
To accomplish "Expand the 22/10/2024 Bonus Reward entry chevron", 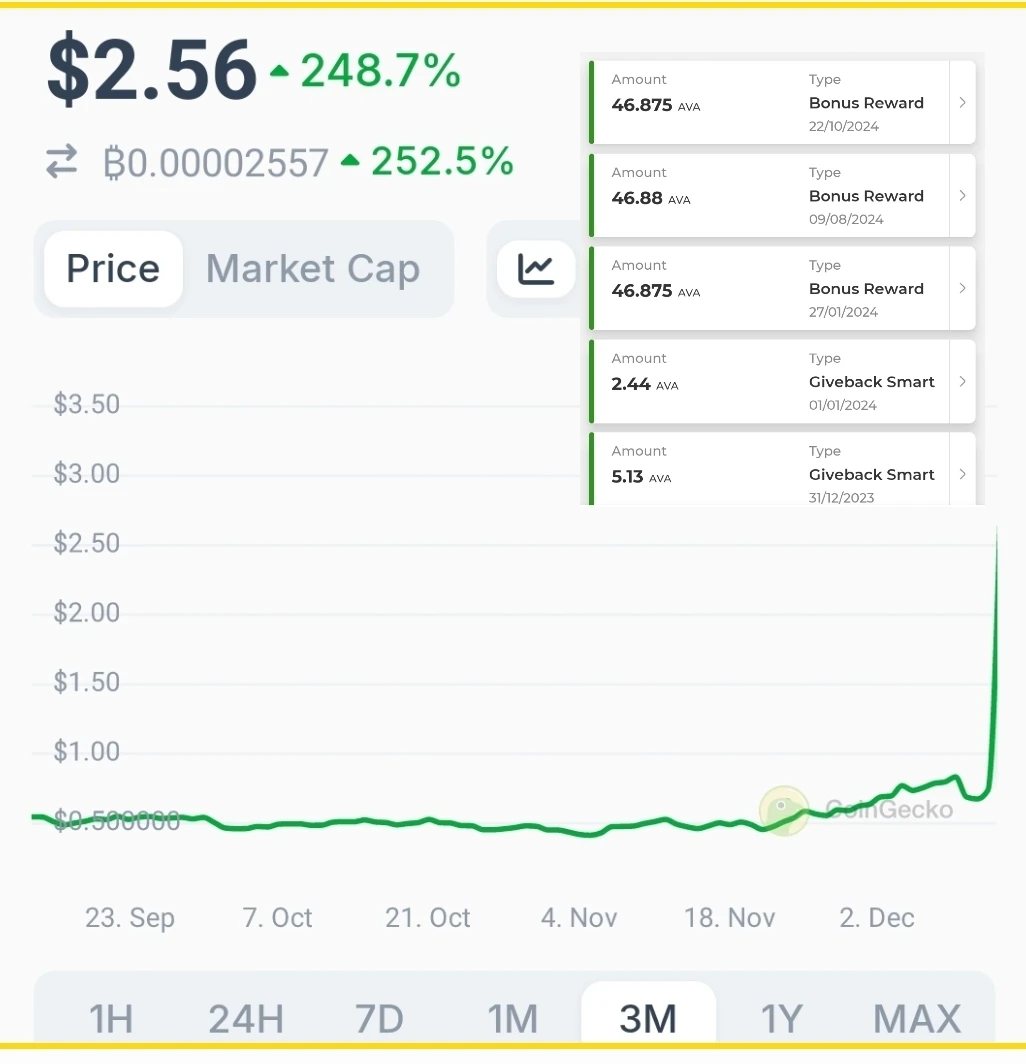I will point(962,102).
